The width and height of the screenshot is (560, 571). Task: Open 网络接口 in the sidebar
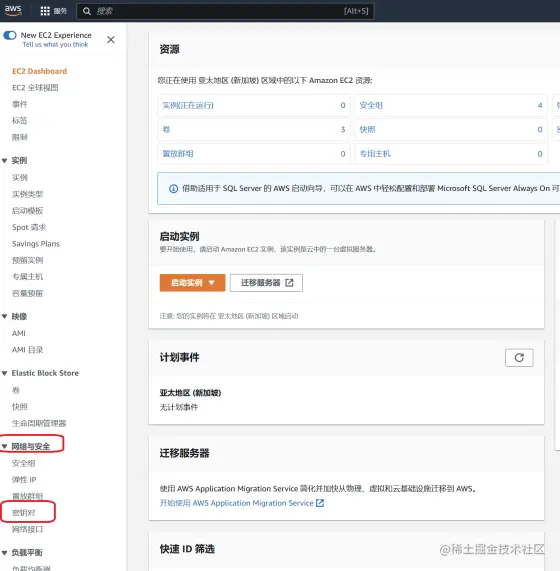(x=27, y=529)
